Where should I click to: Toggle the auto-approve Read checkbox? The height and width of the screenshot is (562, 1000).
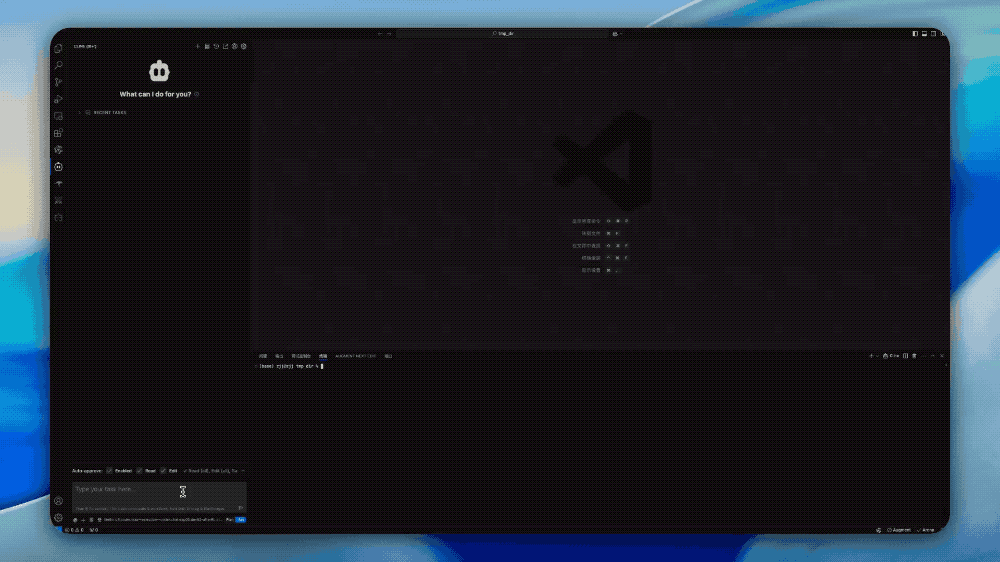click(x=139, y=471)
